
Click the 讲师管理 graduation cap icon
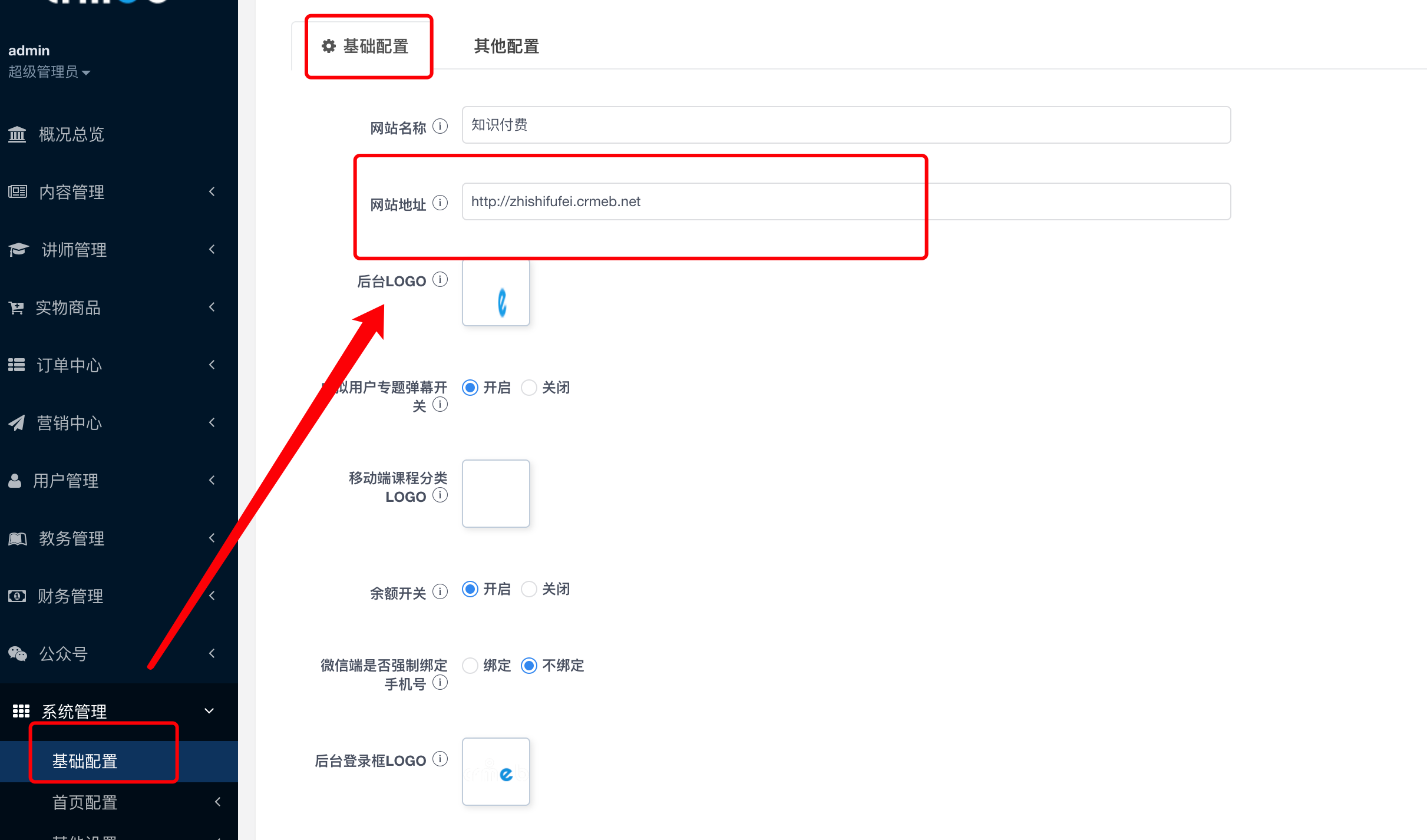pos(18,250)
